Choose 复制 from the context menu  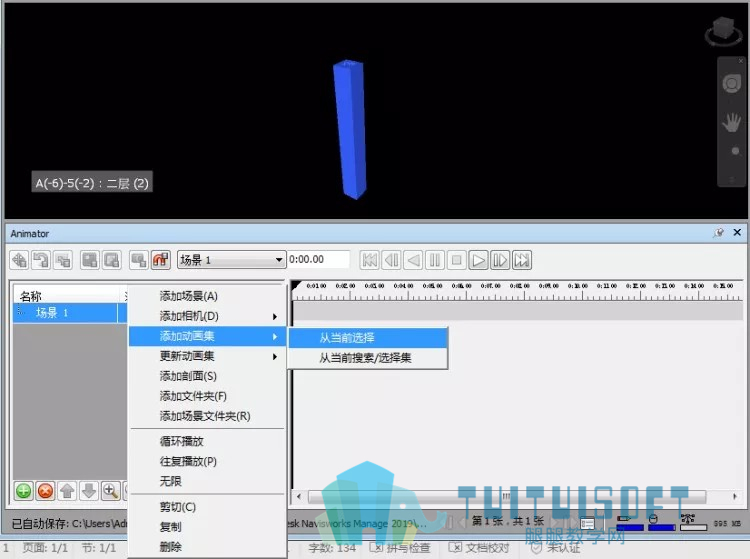click(208, 527)
